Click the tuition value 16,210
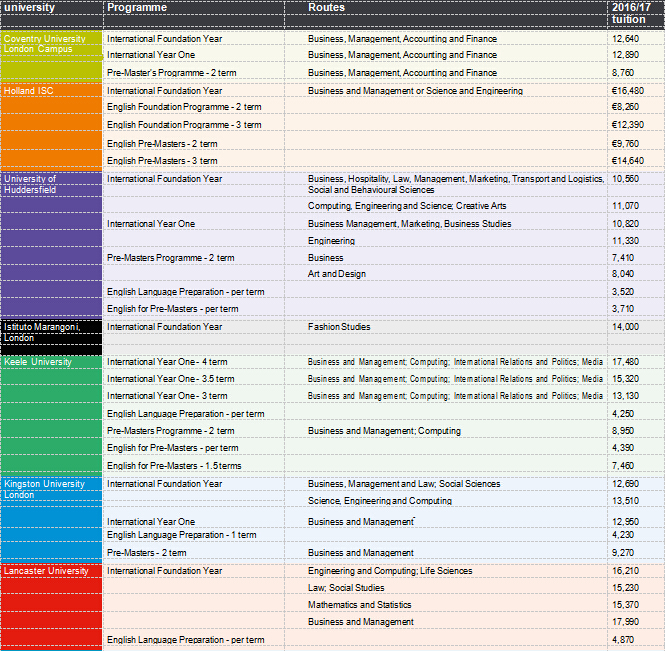 [x=625, y=571]
